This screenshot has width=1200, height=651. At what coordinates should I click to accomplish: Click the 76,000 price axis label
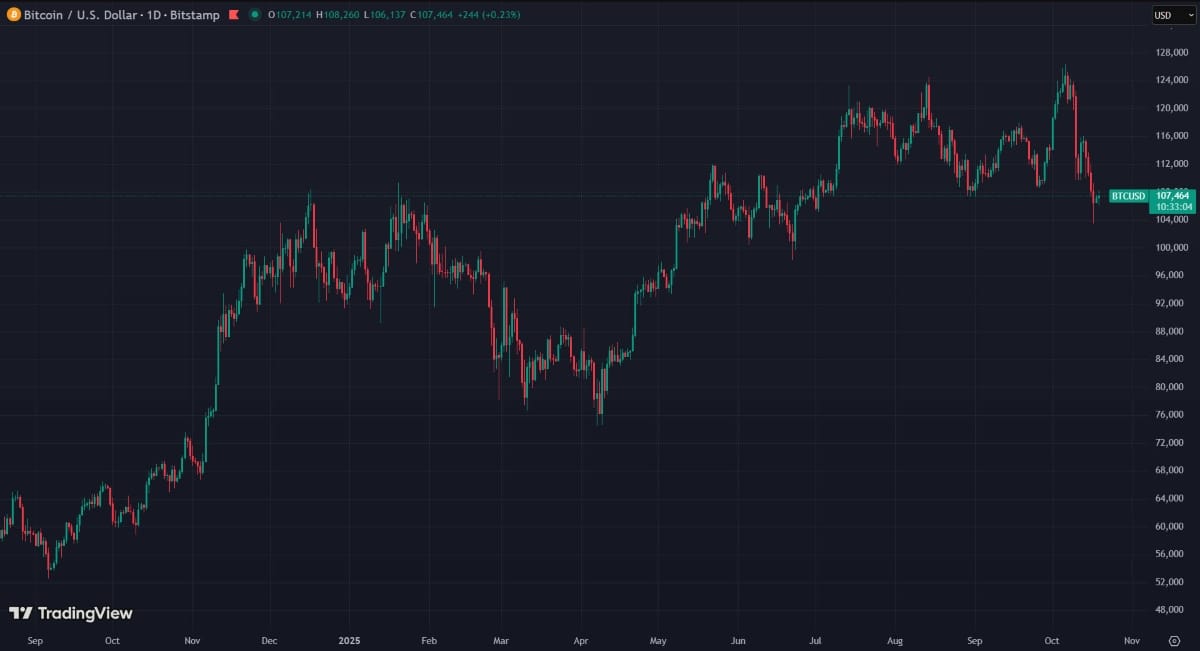(x=1171, y=415)
